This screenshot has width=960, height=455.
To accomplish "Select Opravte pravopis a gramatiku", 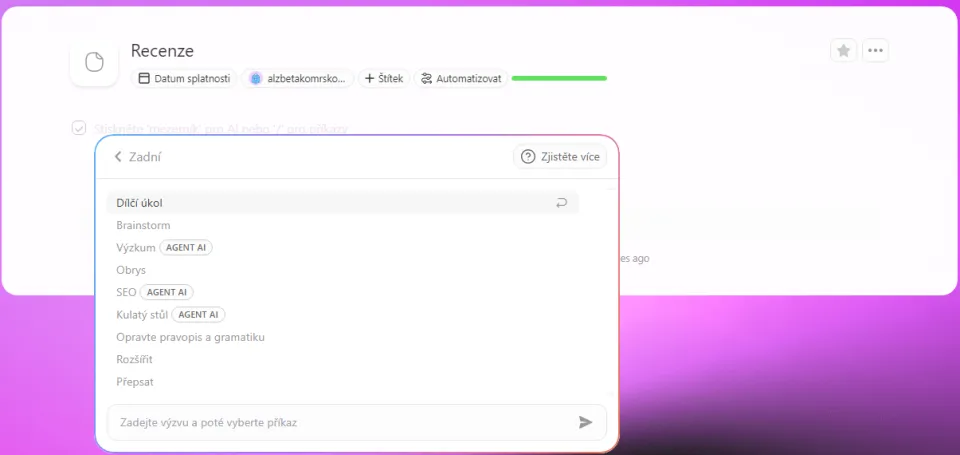I will (x=190, y=337).
